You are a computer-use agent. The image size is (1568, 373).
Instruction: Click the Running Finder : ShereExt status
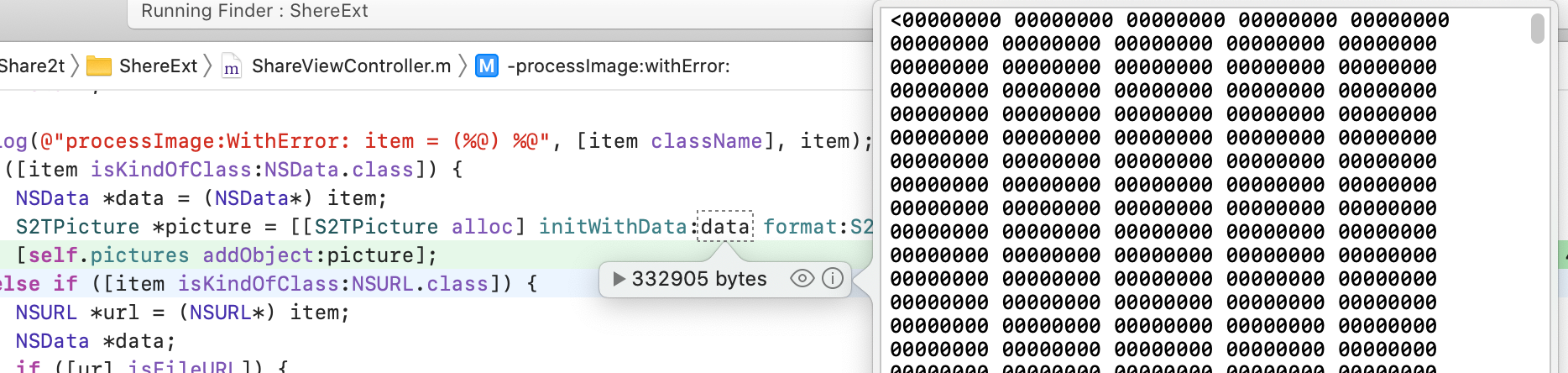pos(254,11)
